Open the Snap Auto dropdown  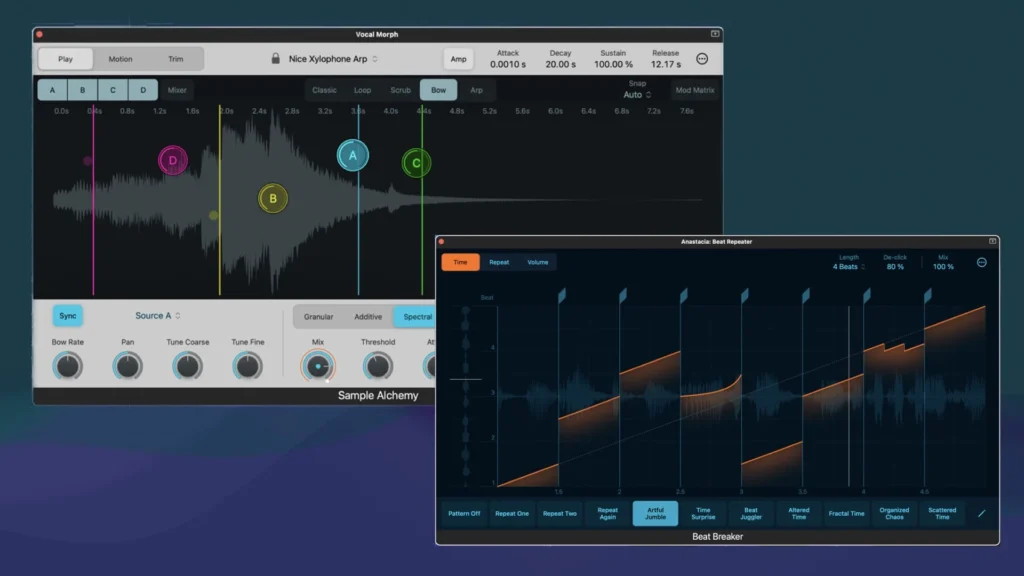[637, 95]
